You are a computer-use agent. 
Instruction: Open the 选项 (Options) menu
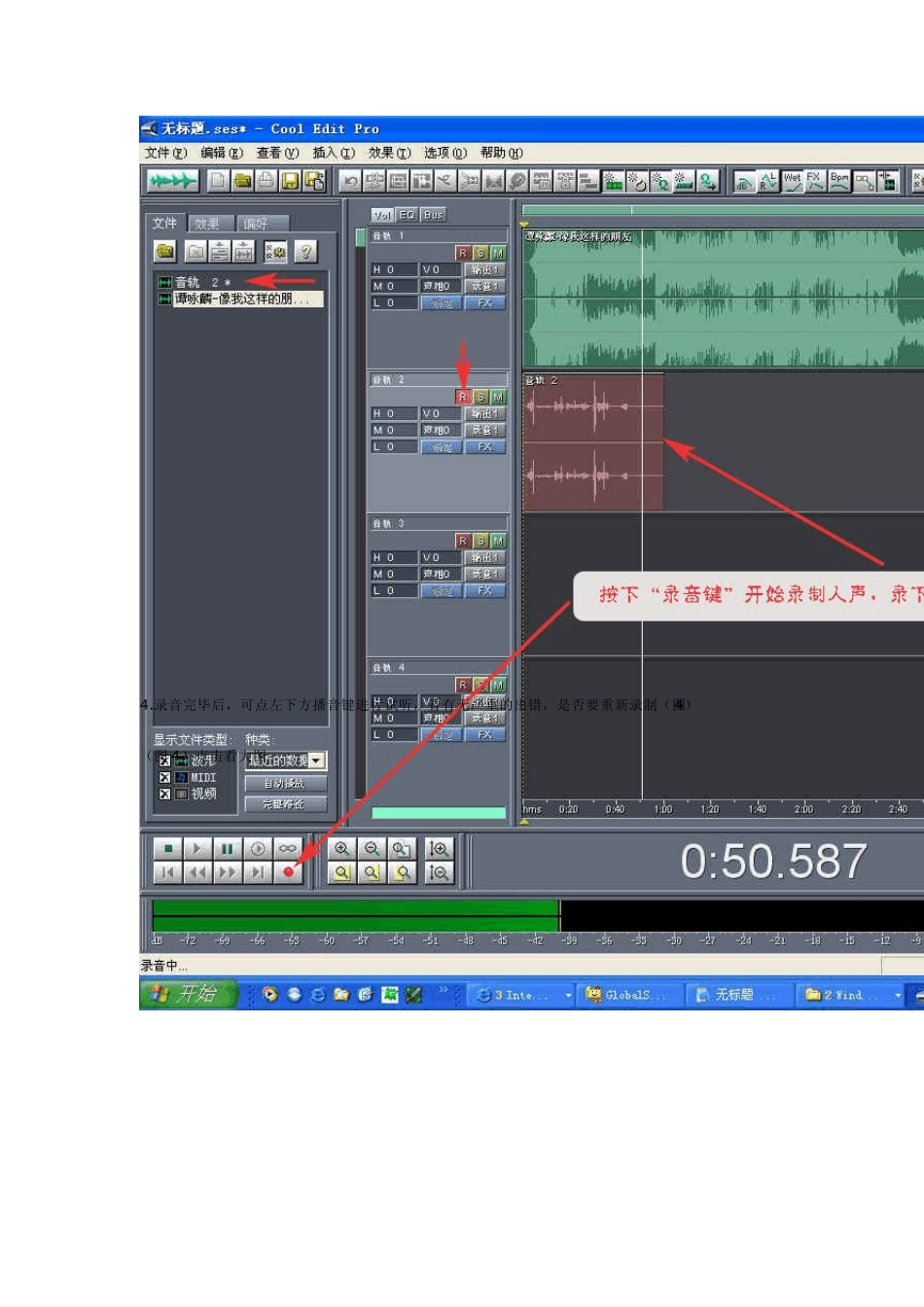click(445, 153)
